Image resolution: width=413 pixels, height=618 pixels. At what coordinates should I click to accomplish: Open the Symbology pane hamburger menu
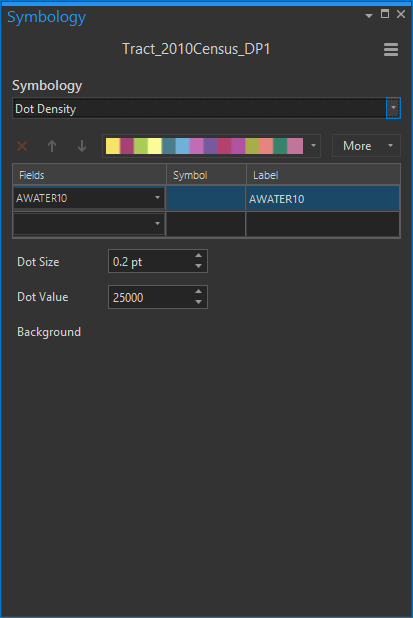coord(391,50)
